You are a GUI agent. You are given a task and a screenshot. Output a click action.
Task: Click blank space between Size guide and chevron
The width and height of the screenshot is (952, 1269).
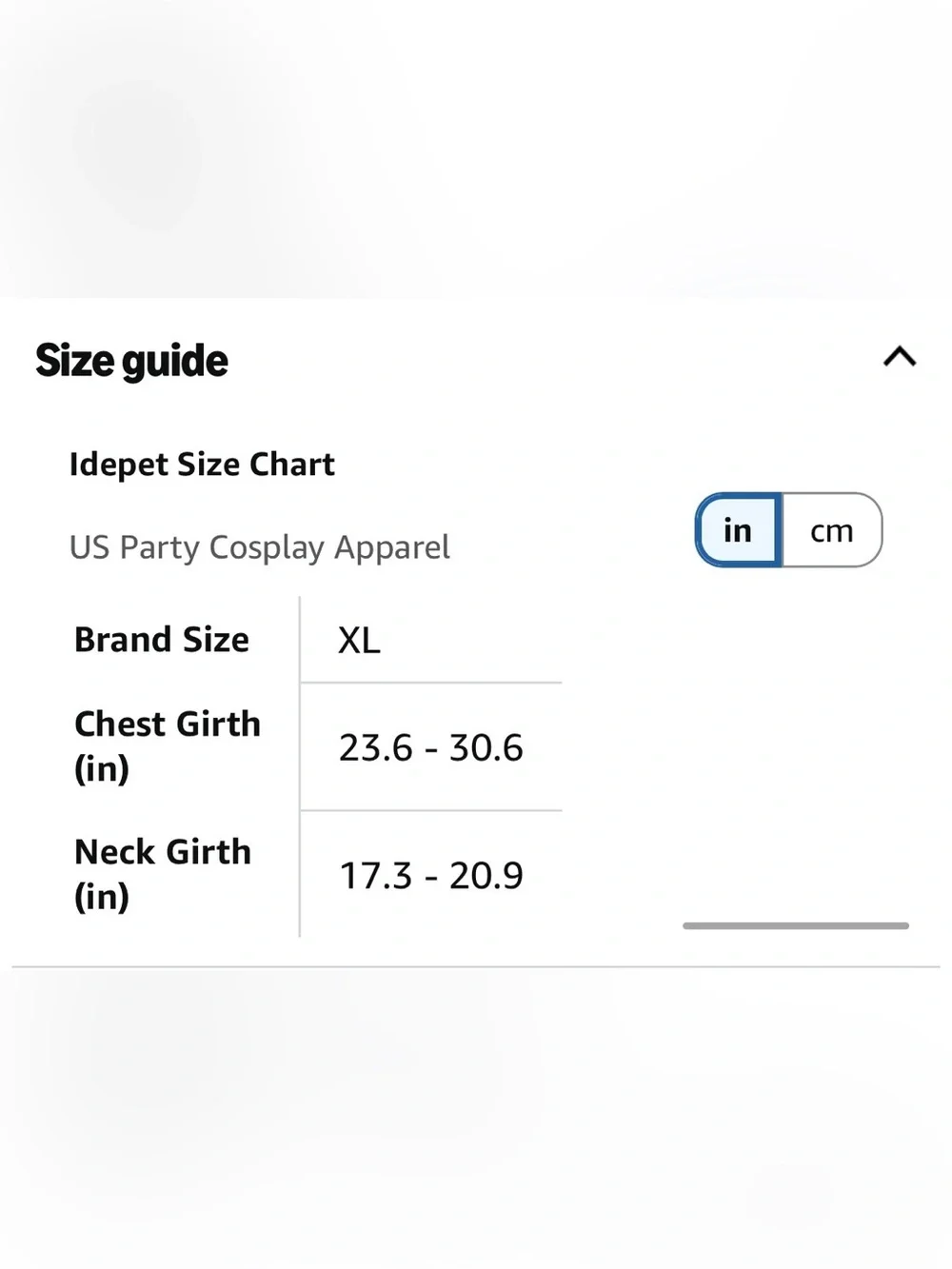point(552,360)
